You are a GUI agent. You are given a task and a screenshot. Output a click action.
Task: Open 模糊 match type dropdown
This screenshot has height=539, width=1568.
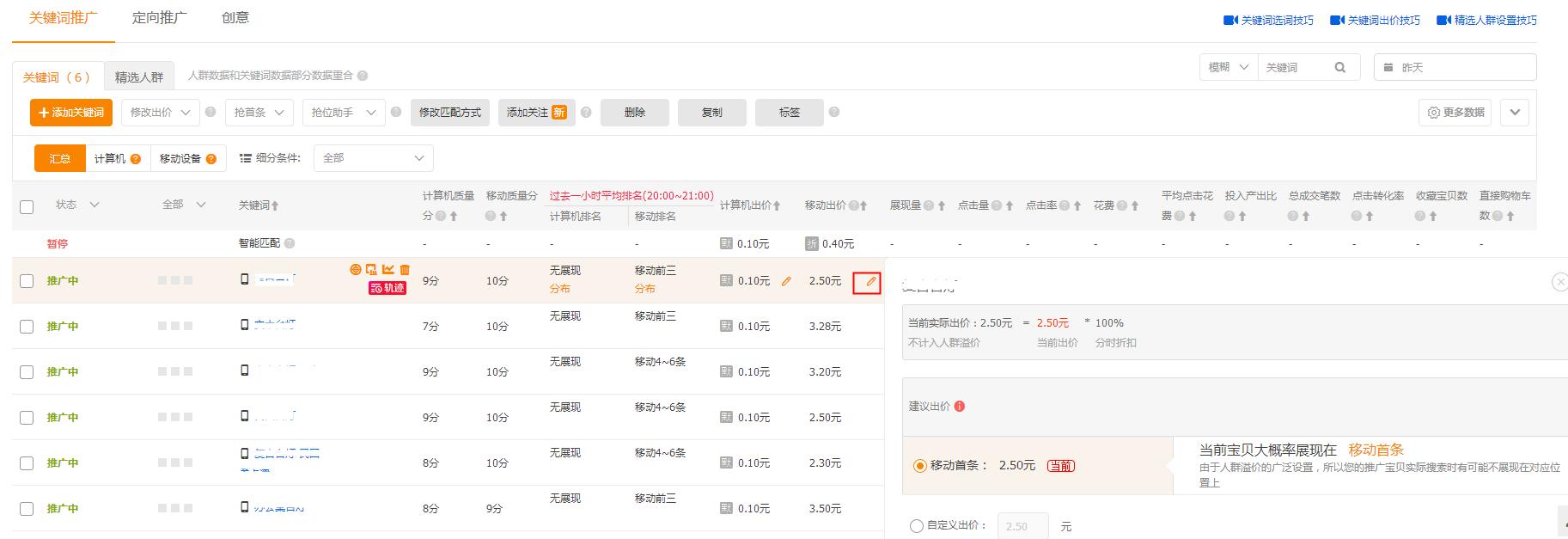click(1229, 67)
